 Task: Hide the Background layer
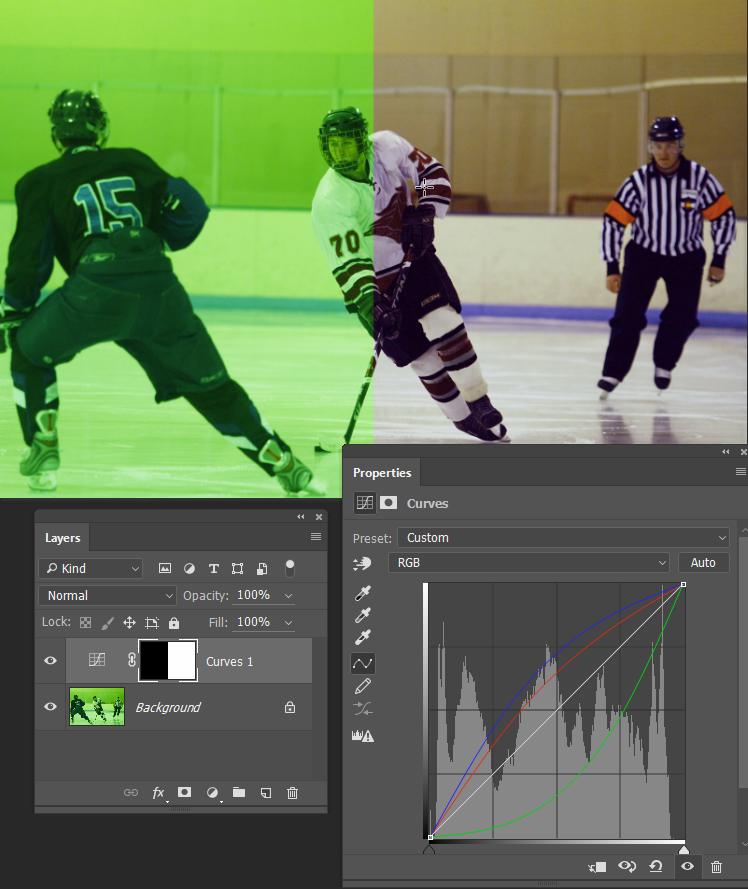pos(50,706)
